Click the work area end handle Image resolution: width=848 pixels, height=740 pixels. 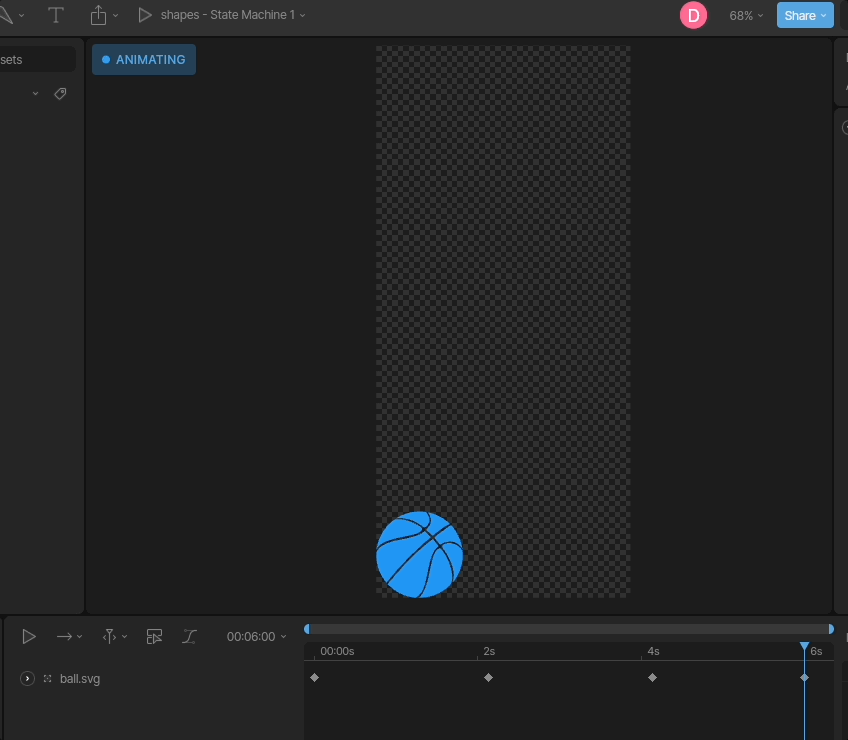[x=831, y=629]
